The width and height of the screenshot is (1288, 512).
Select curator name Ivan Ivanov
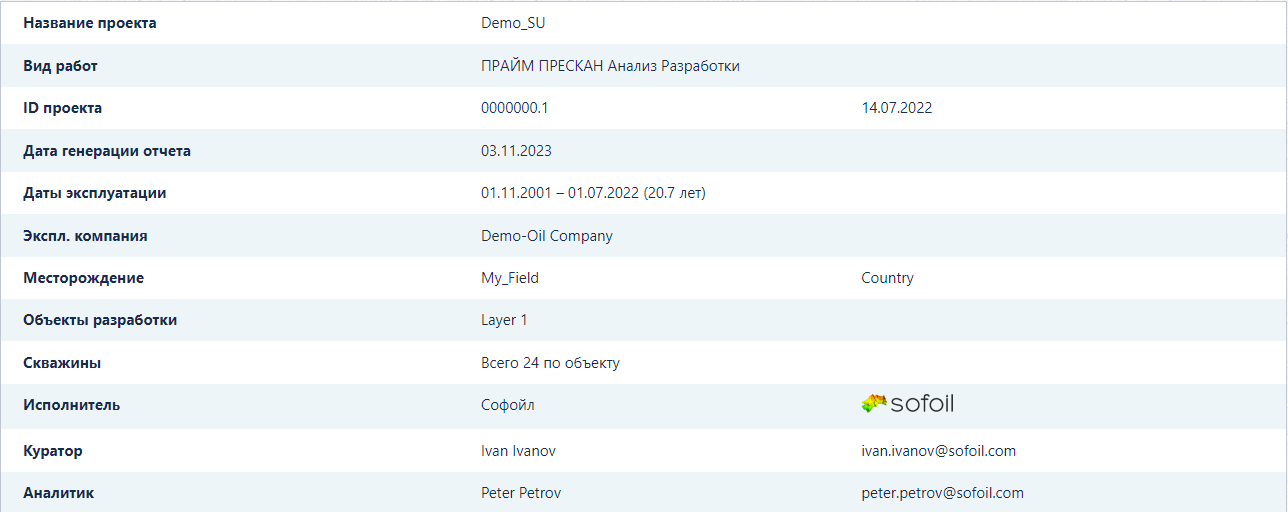pos(518,451)
